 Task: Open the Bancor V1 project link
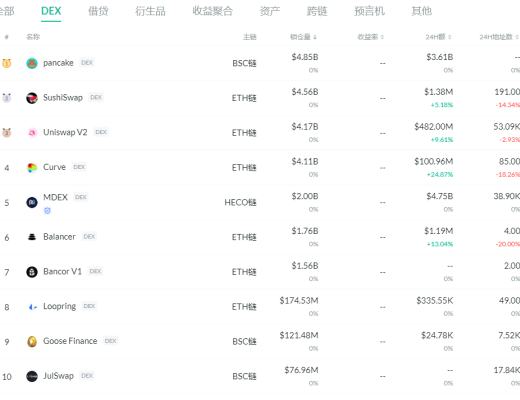point(62,271)
